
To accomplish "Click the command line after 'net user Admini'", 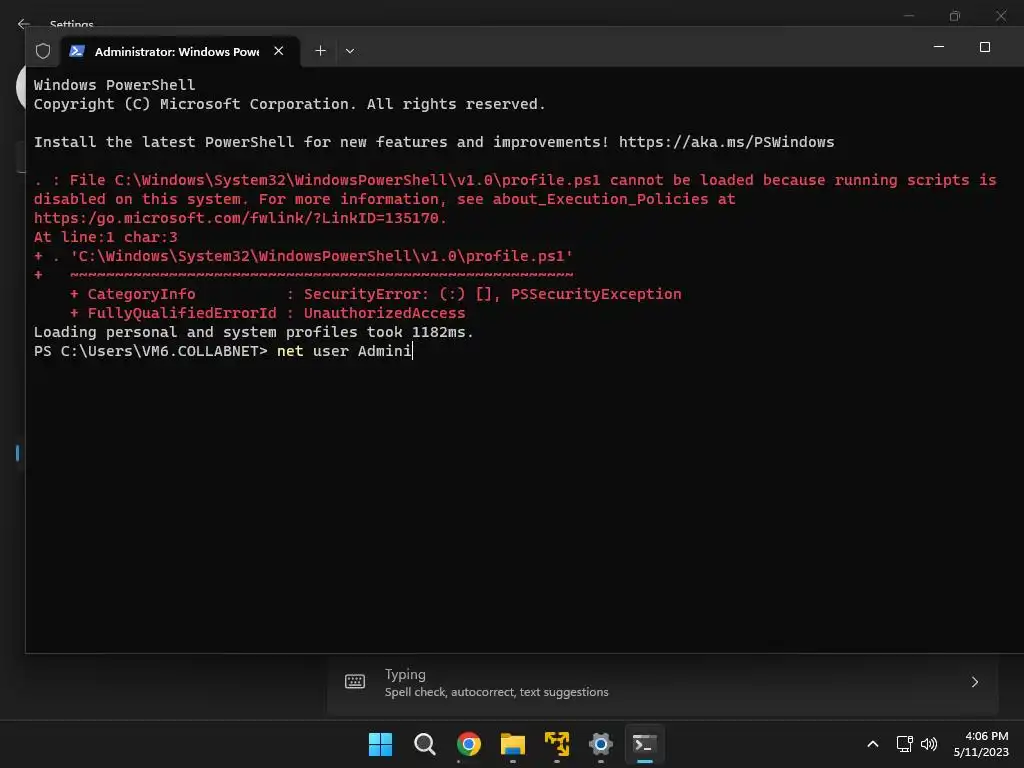I will pyautogui.click(x=413, y=351).
